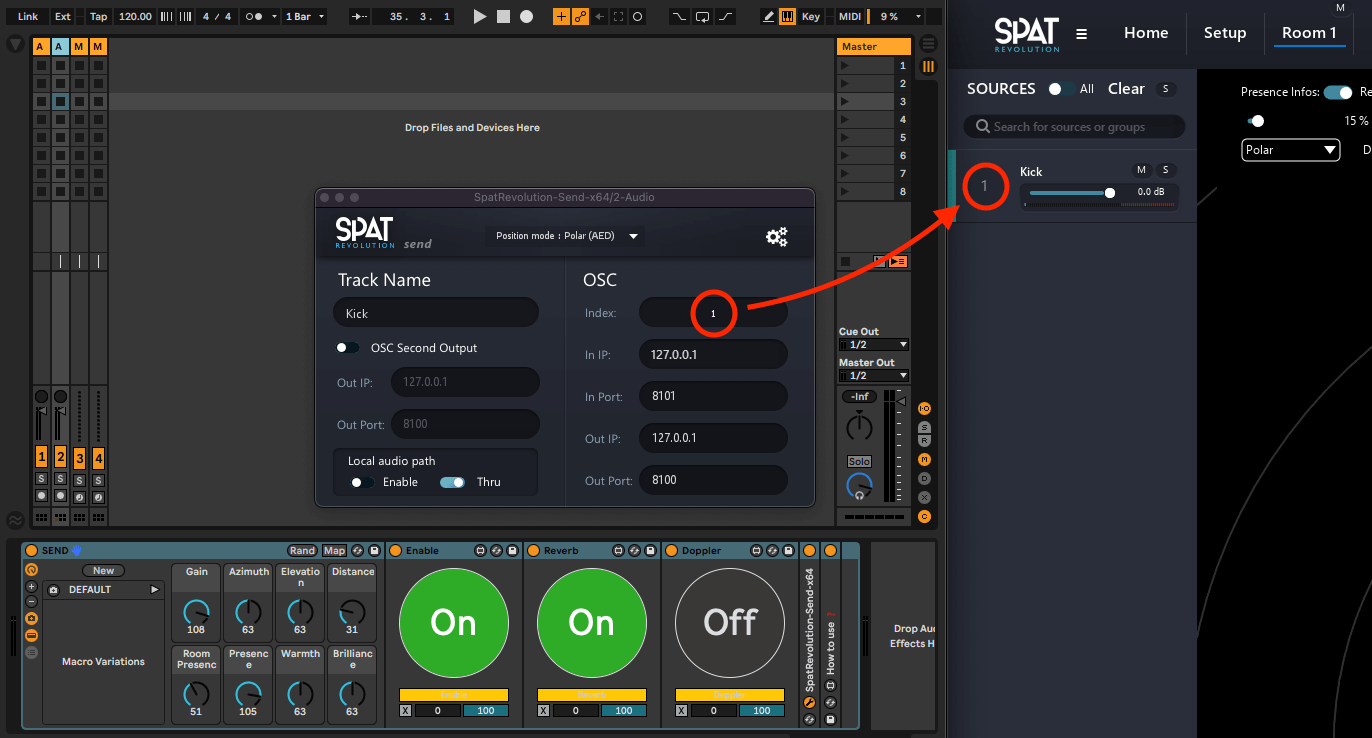Screen dimensions: 1372x738
Task: Go to the Home tab
Action: [x=1146, y=33]
